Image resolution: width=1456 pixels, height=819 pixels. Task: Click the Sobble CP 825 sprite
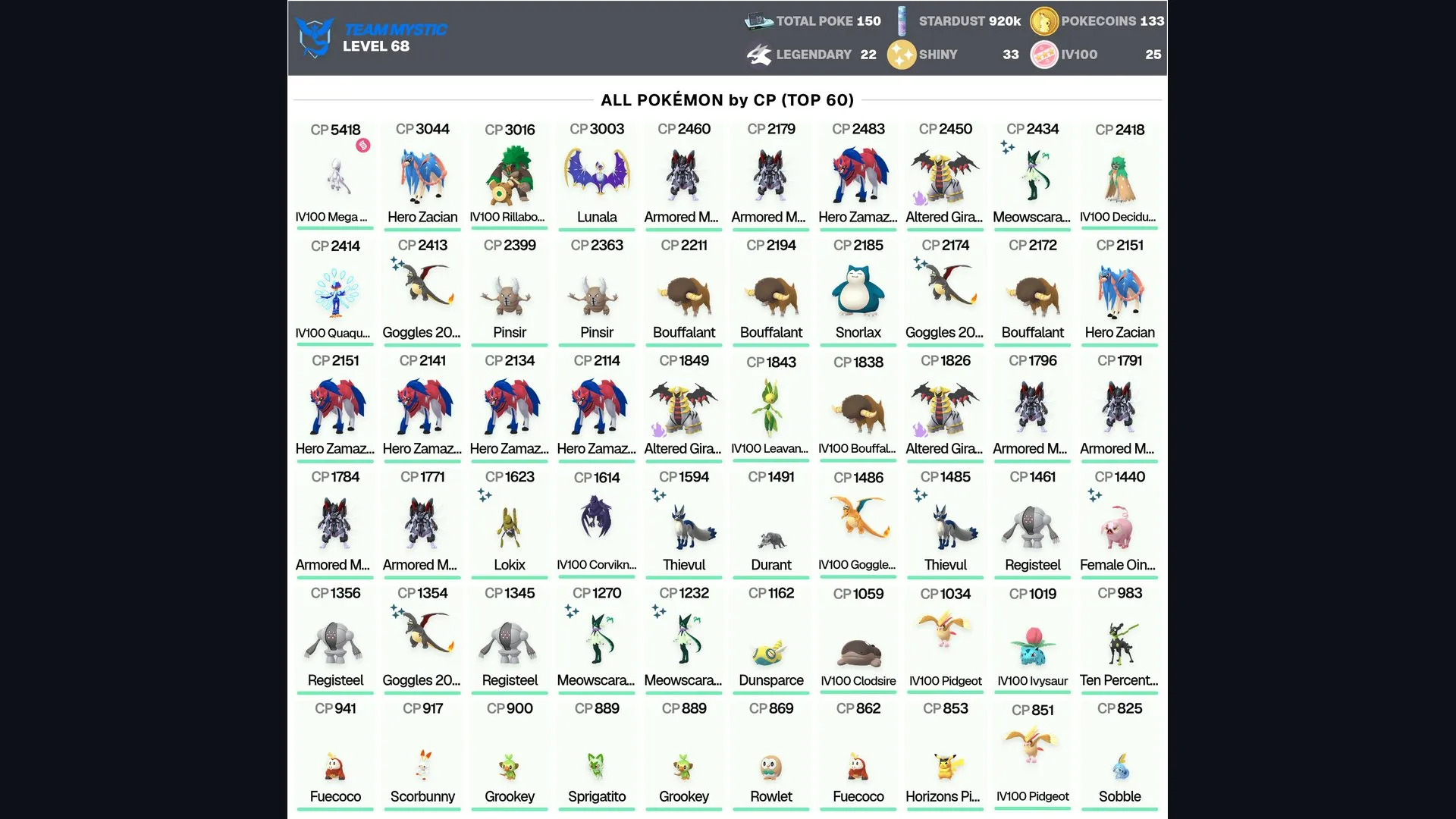click(x=1120, y=767)
